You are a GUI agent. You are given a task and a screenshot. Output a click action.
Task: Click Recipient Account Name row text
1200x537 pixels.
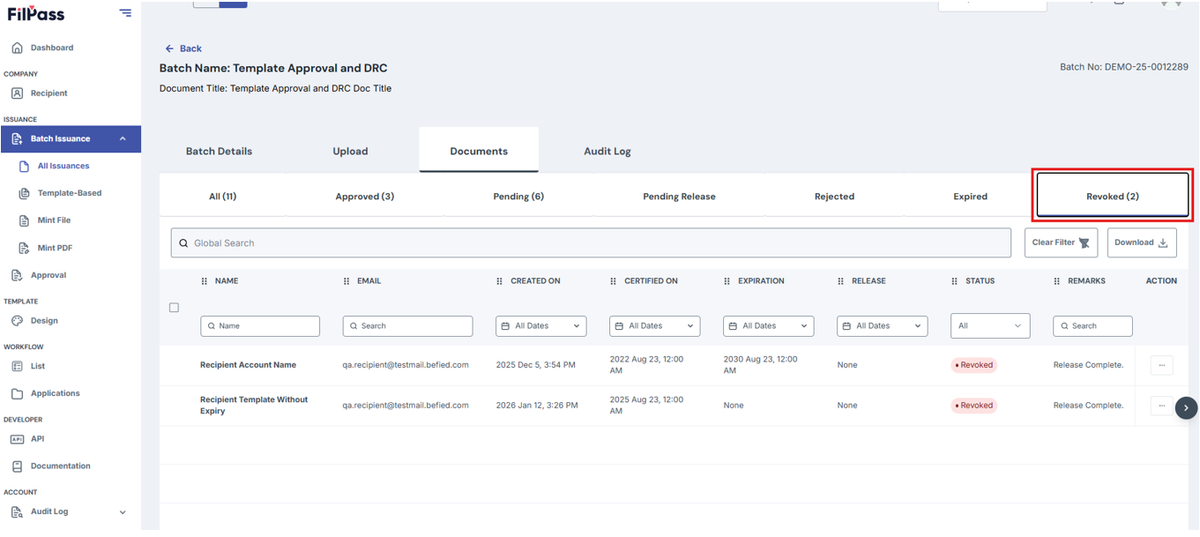248,365
